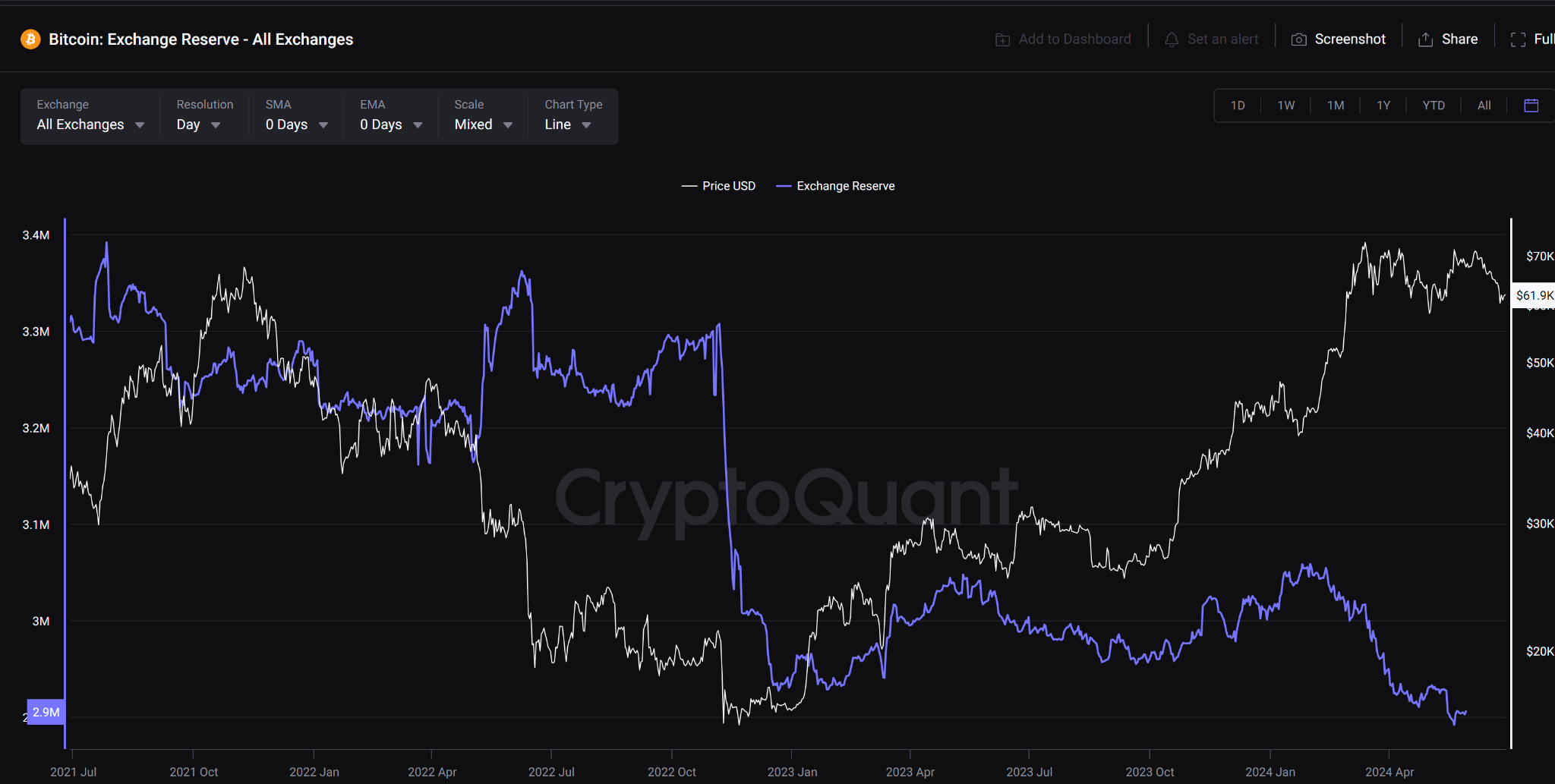
Task: Toggle the Price USD legend series
Action: (x=718, y=186)
